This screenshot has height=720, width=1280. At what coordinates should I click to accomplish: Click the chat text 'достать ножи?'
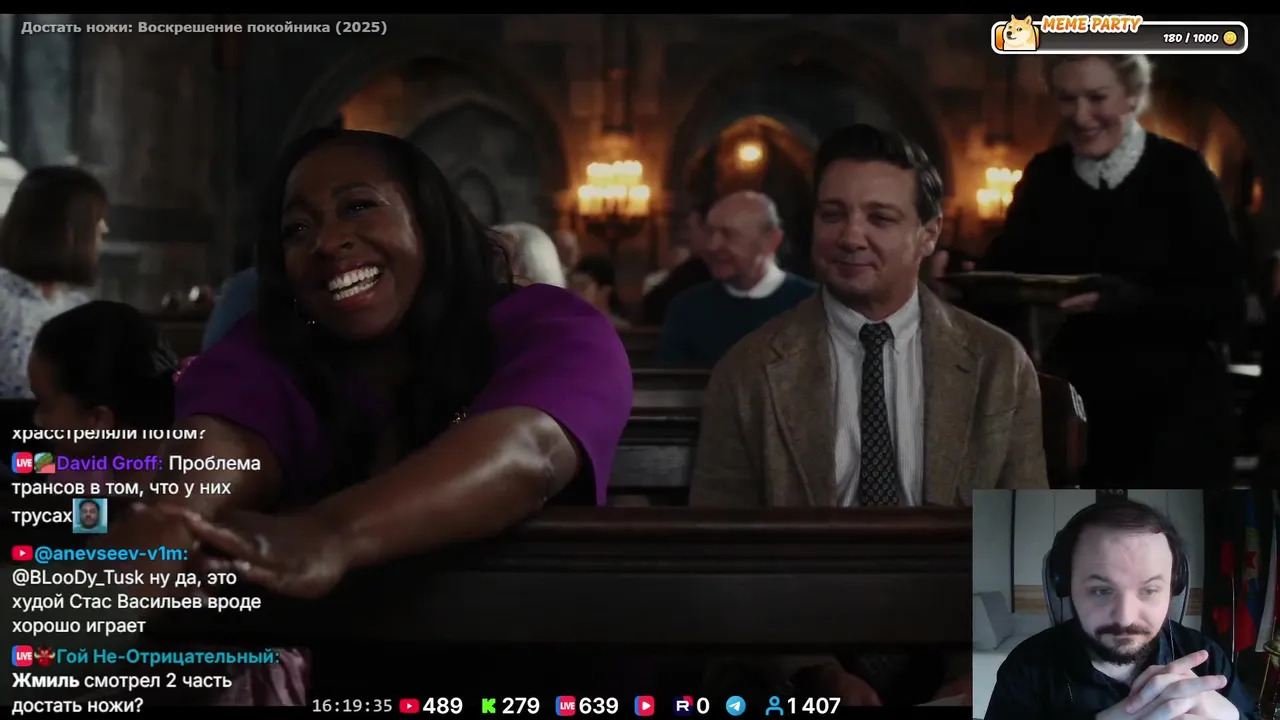coord(77,706)
